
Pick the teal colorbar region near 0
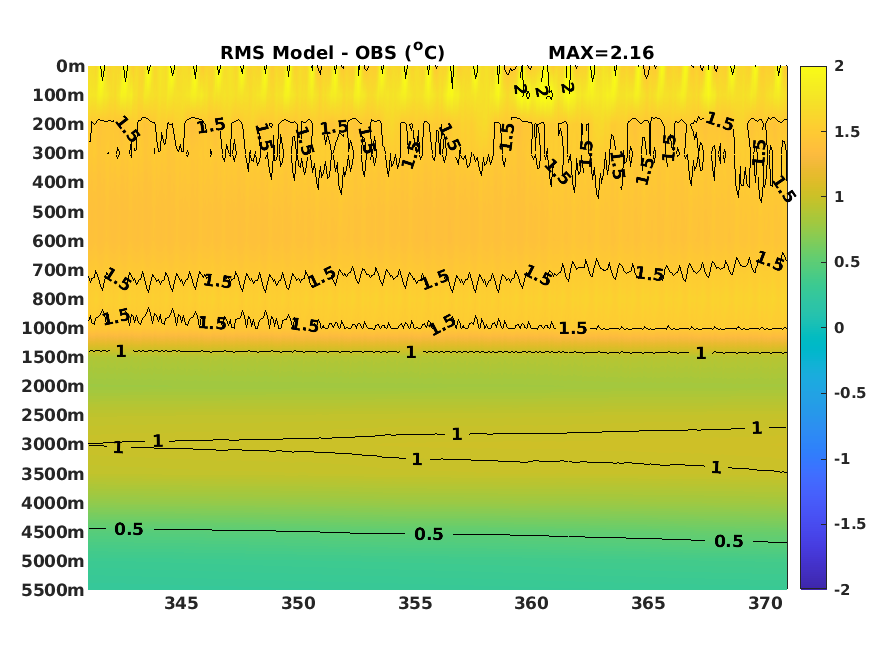tap(813, 328)
